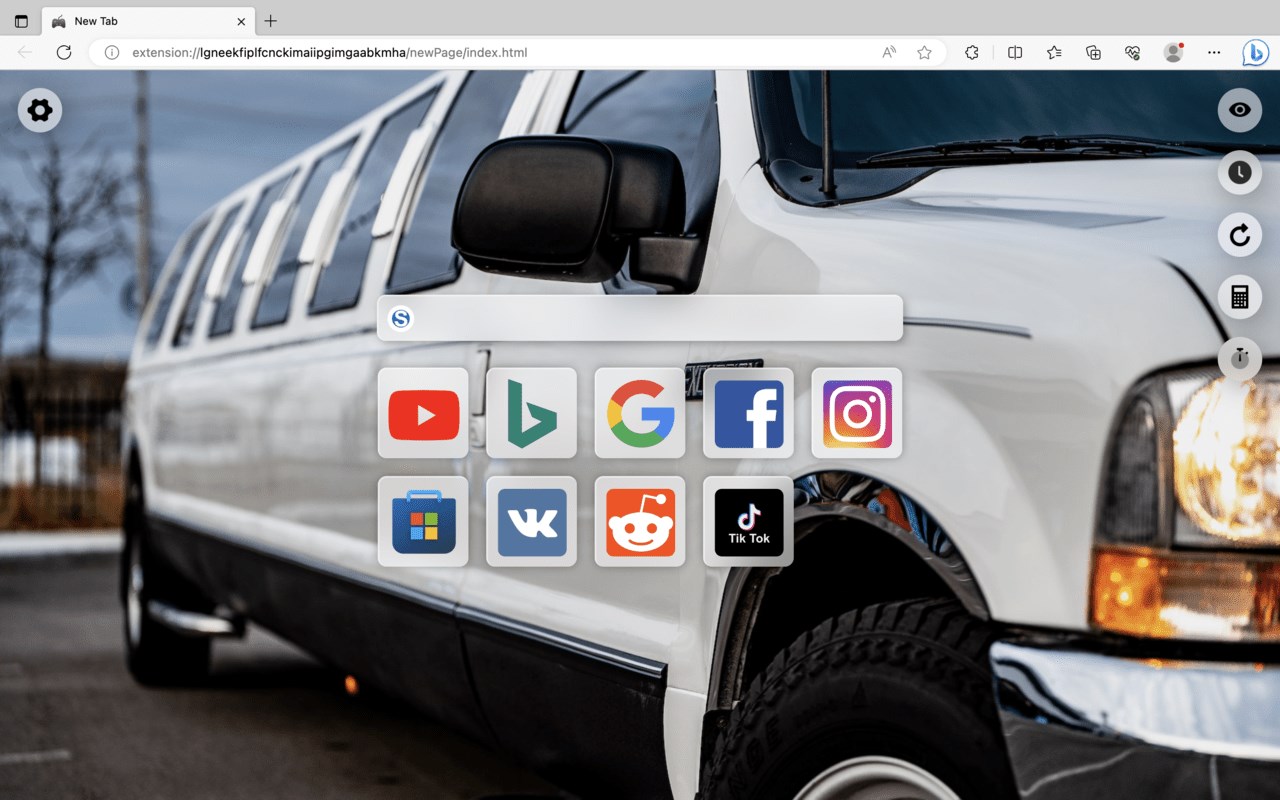Image resolution: width=1280 pixels, height=800 pixels.
Task: Open the clock widget button
Action: click(1240, 172)
